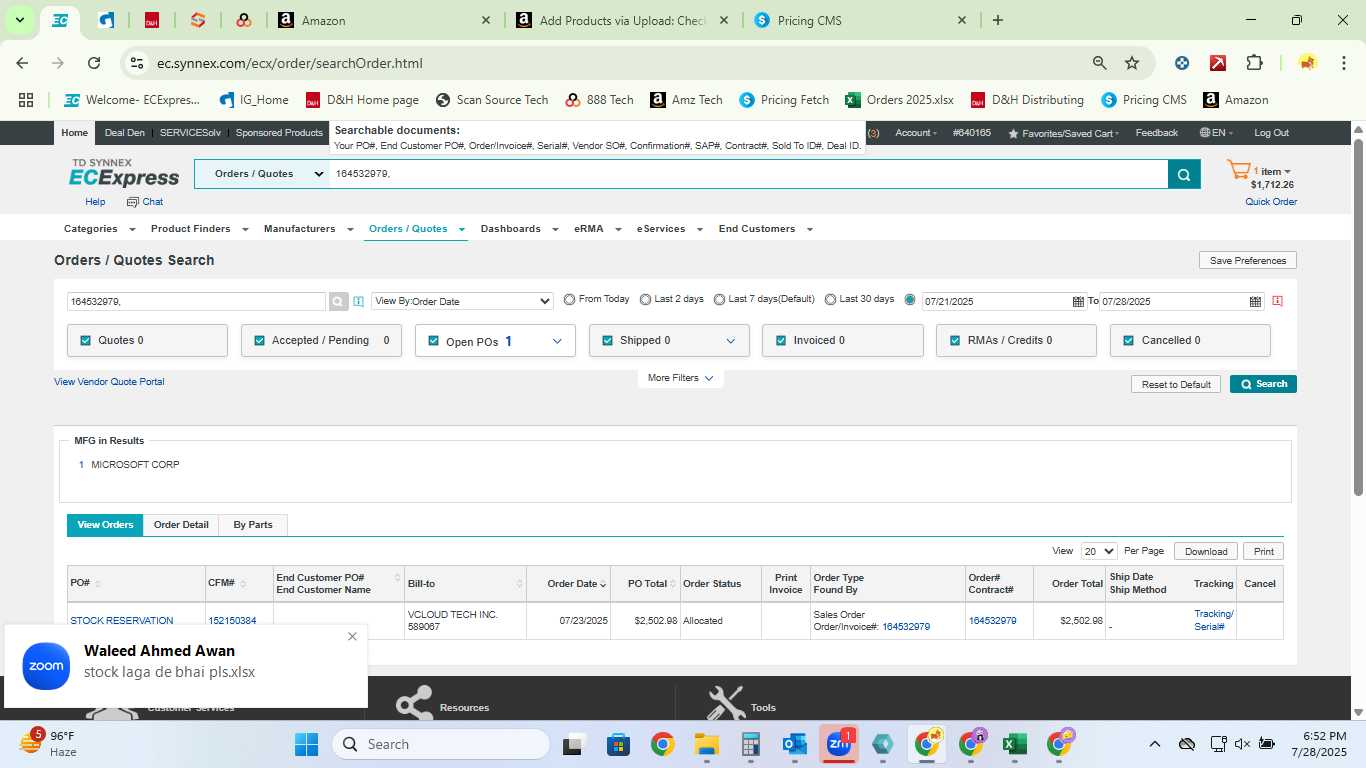This screenshot has height=768, width=1366.
Task: Click the Download button
Action: click(1206, 551)
